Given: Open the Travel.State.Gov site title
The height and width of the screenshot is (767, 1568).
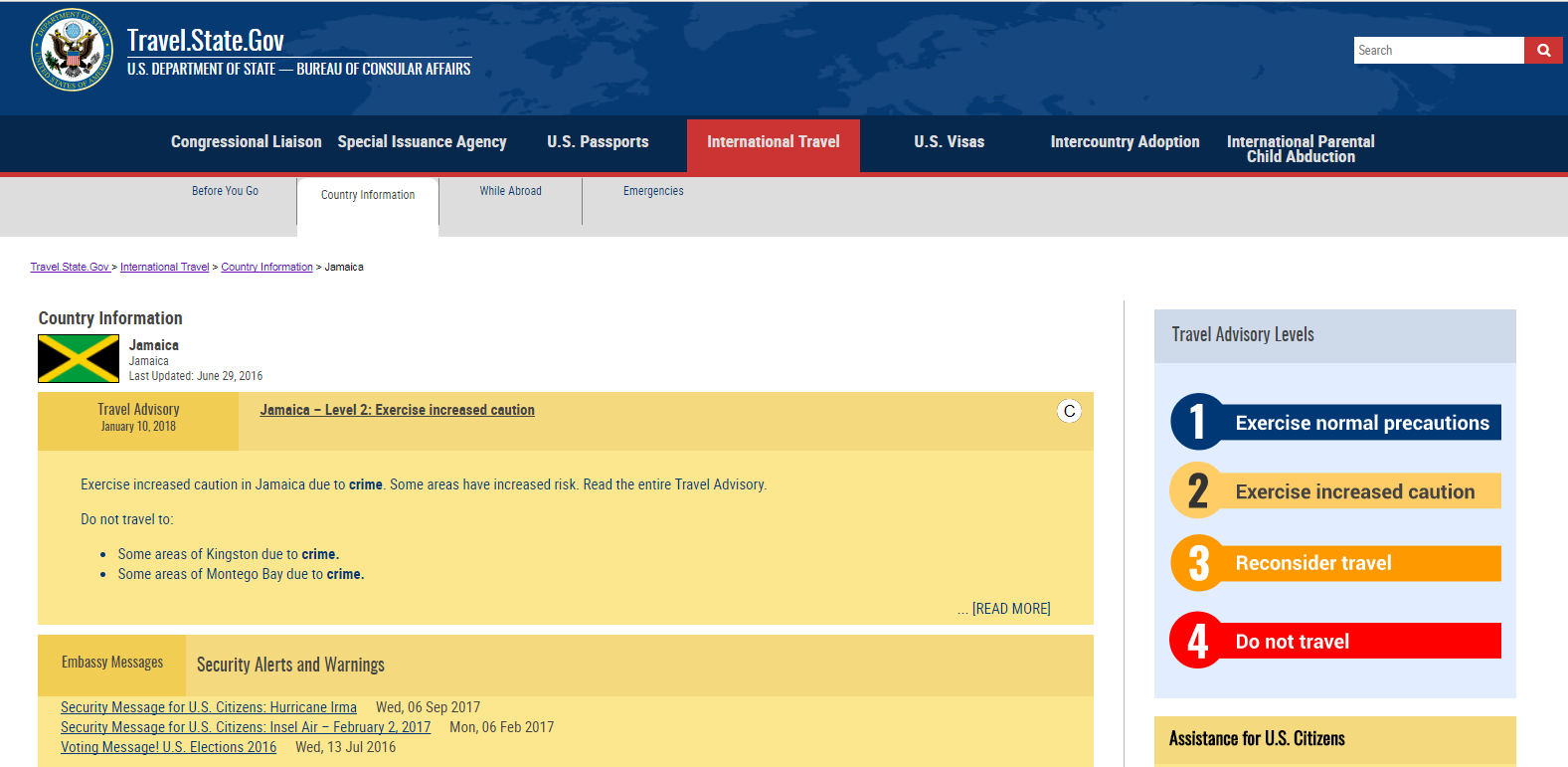Looking at the screenshot, I should pyautogui.click(x=206, y=40).
